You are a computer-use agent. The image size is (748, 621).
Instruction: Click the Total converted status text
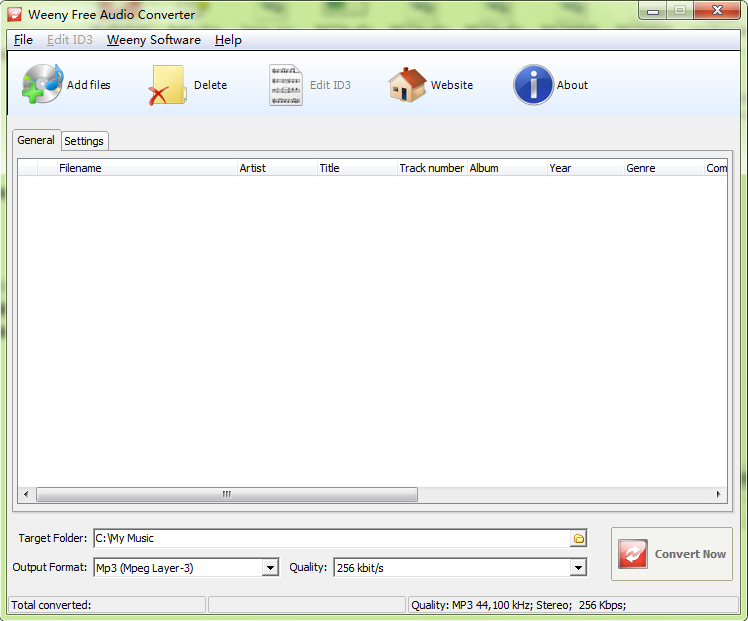(x=51, y=605)
